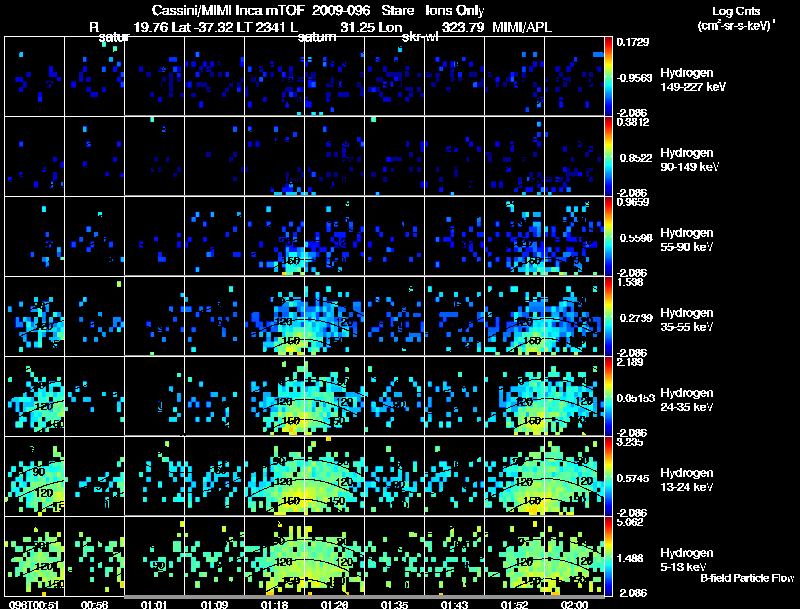This screenshot has height=609, width=800.
Task: Click the 'Ions Only' title text
Action: [x=455, y=10]
